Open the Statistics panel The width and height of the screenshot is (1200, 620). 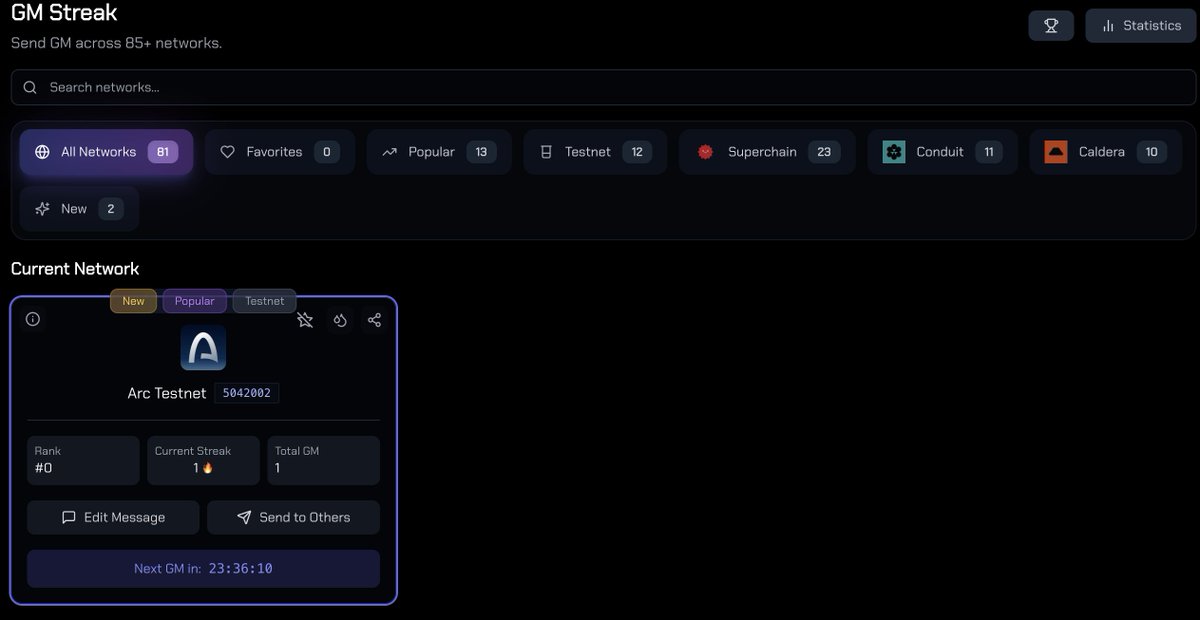click(1140, 26)
